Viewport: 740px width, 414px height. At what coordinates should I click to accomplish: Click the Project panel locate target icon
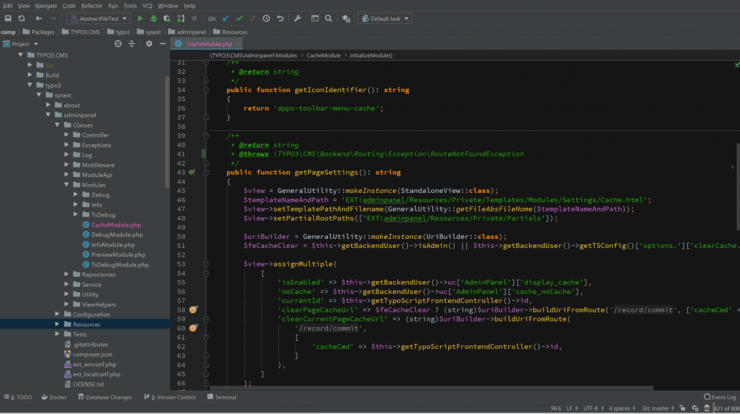click(x=118, y=43)
